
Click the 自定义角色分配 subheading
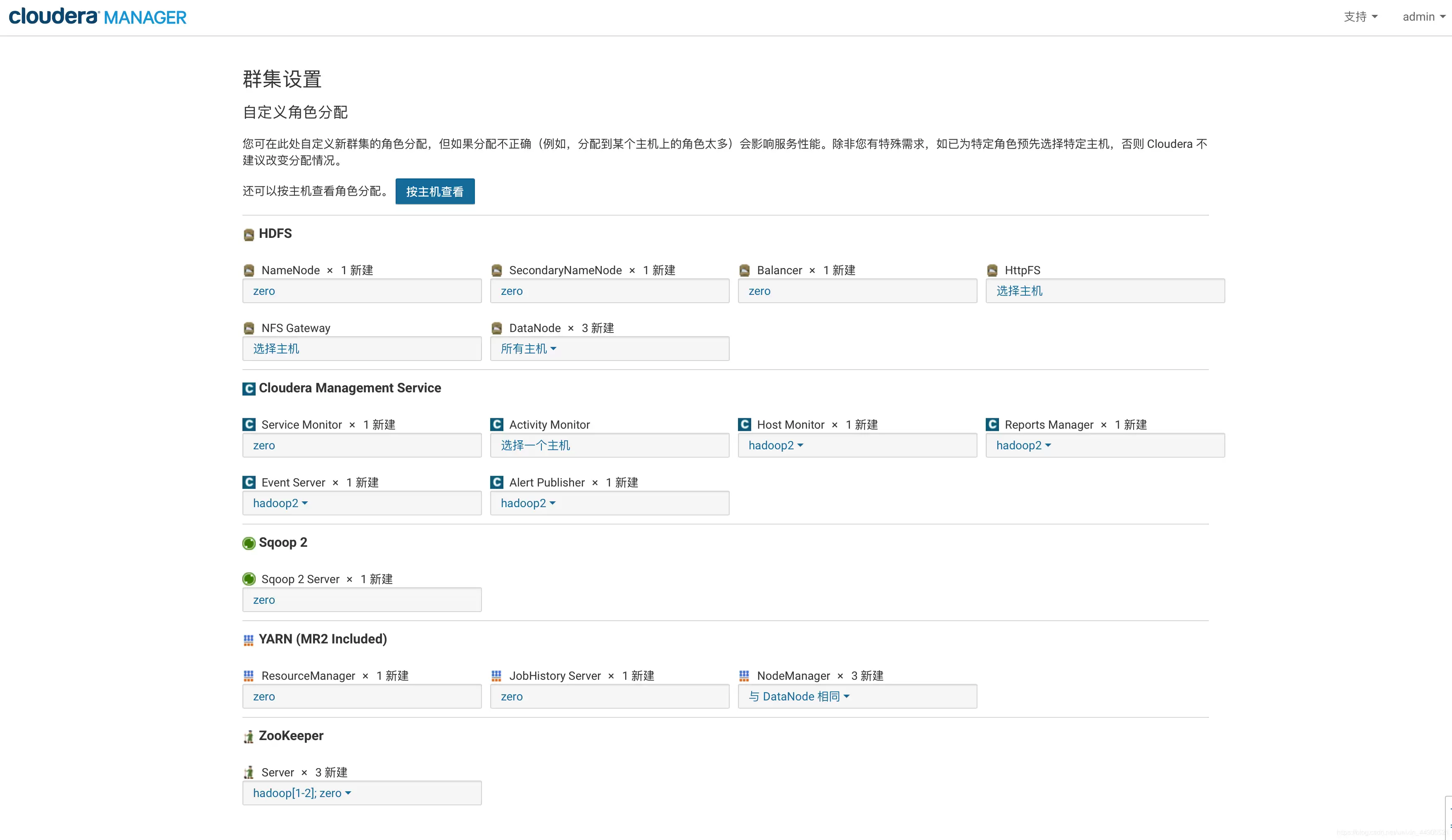295,112
